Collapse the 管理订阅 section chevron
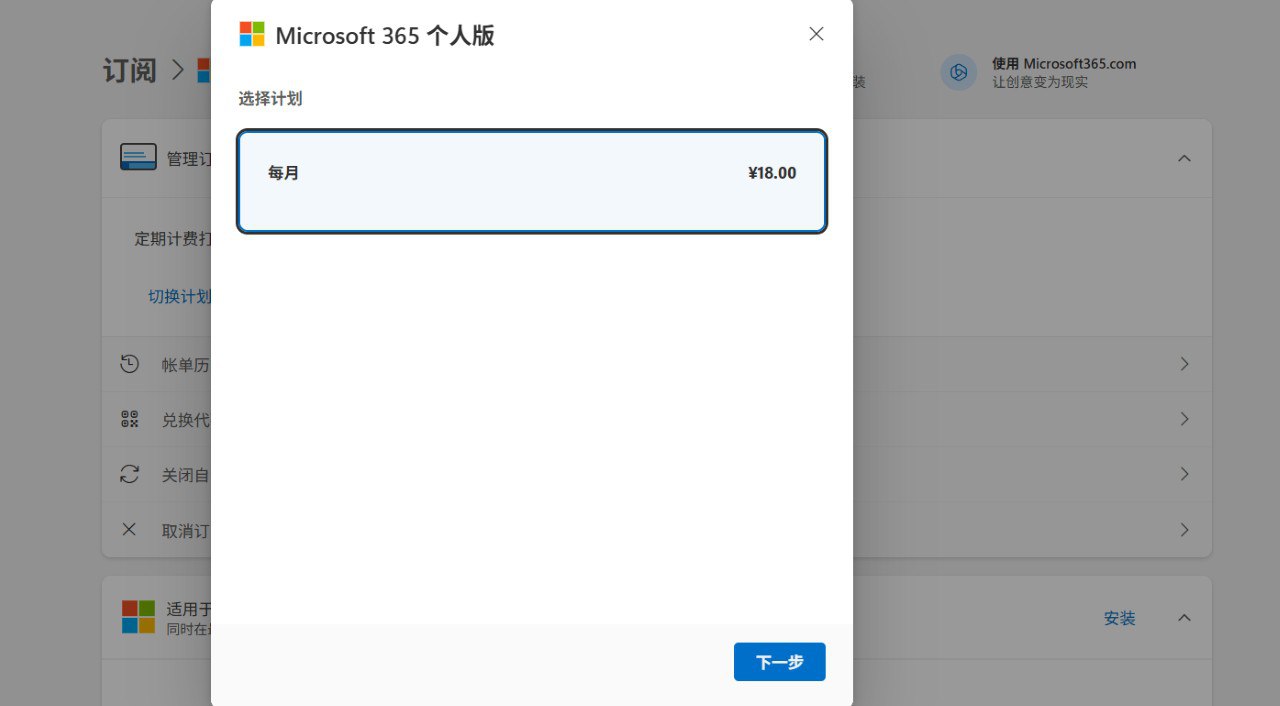Viewport: 1280px width, 706px height. tap(1184, 159)
